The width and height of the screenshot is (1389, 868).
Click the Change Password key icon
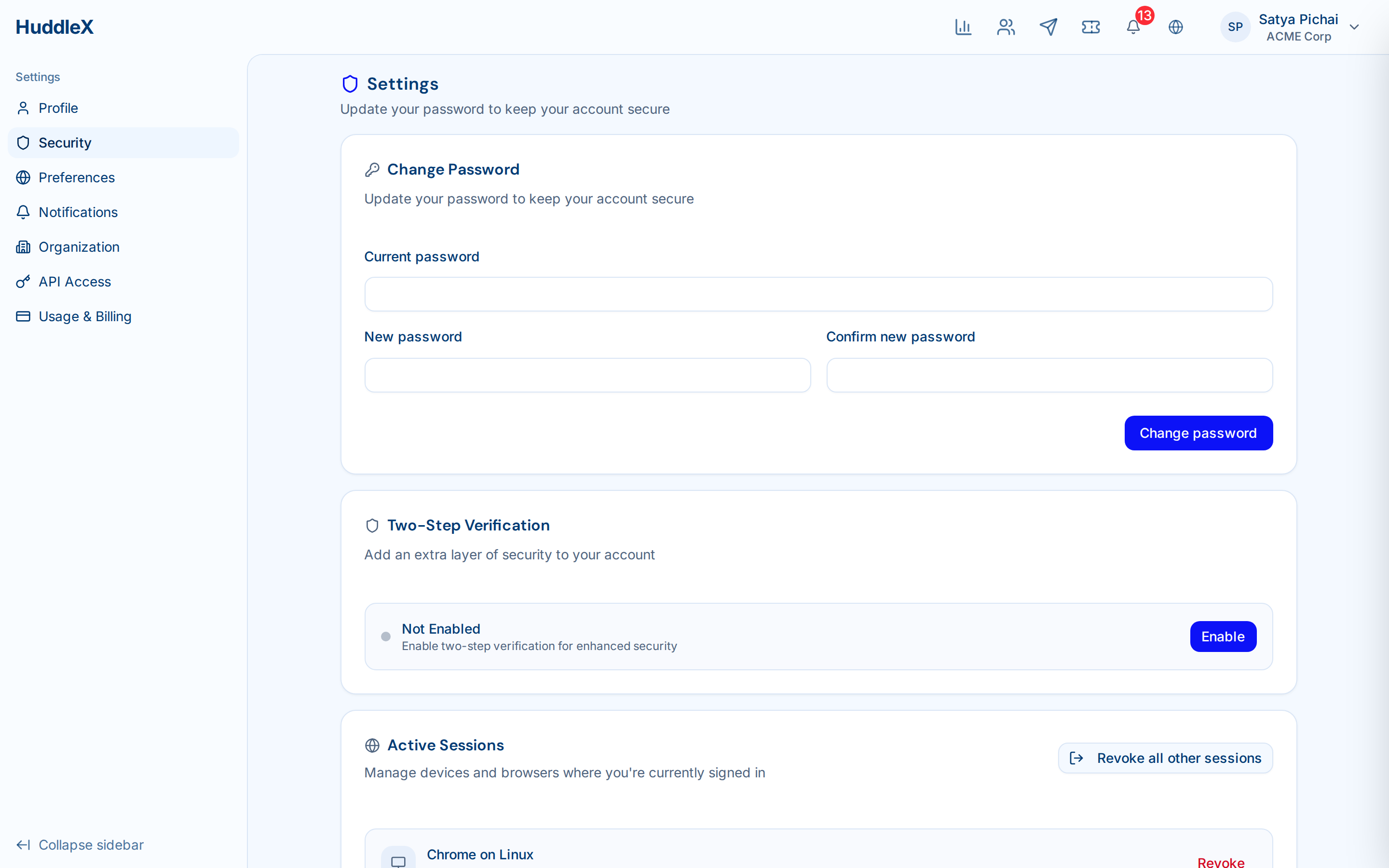click(x=372, y=169)
